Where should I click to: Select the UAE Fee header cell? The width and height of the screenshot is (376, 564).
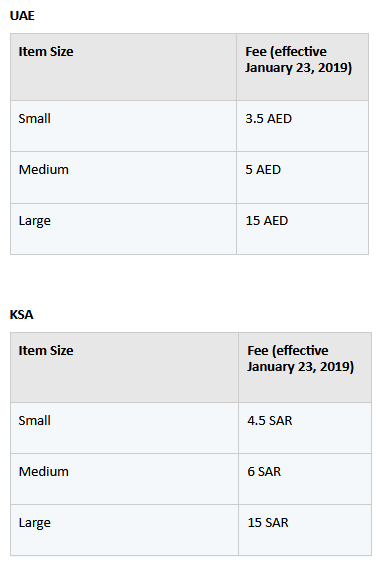coord(302,67)
